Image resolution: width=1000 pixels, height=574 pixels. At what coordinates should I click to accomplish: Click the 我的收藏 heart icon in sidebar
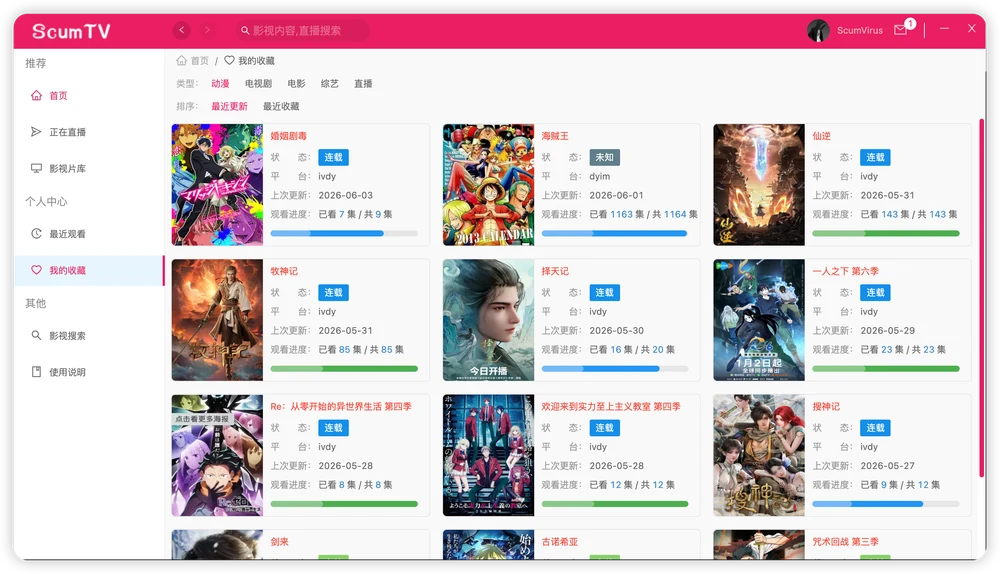coord(36,270)
